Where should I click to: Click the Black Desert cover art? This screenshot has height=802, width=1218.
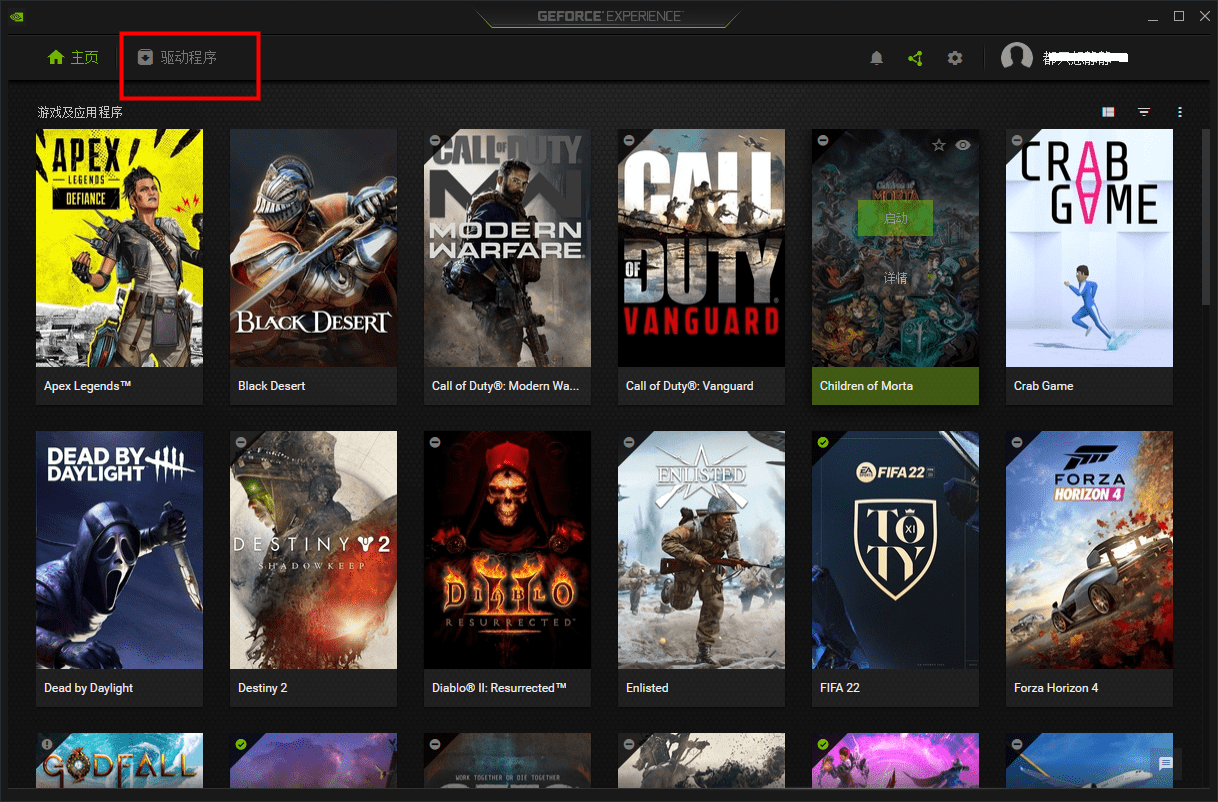click(313, 248)
